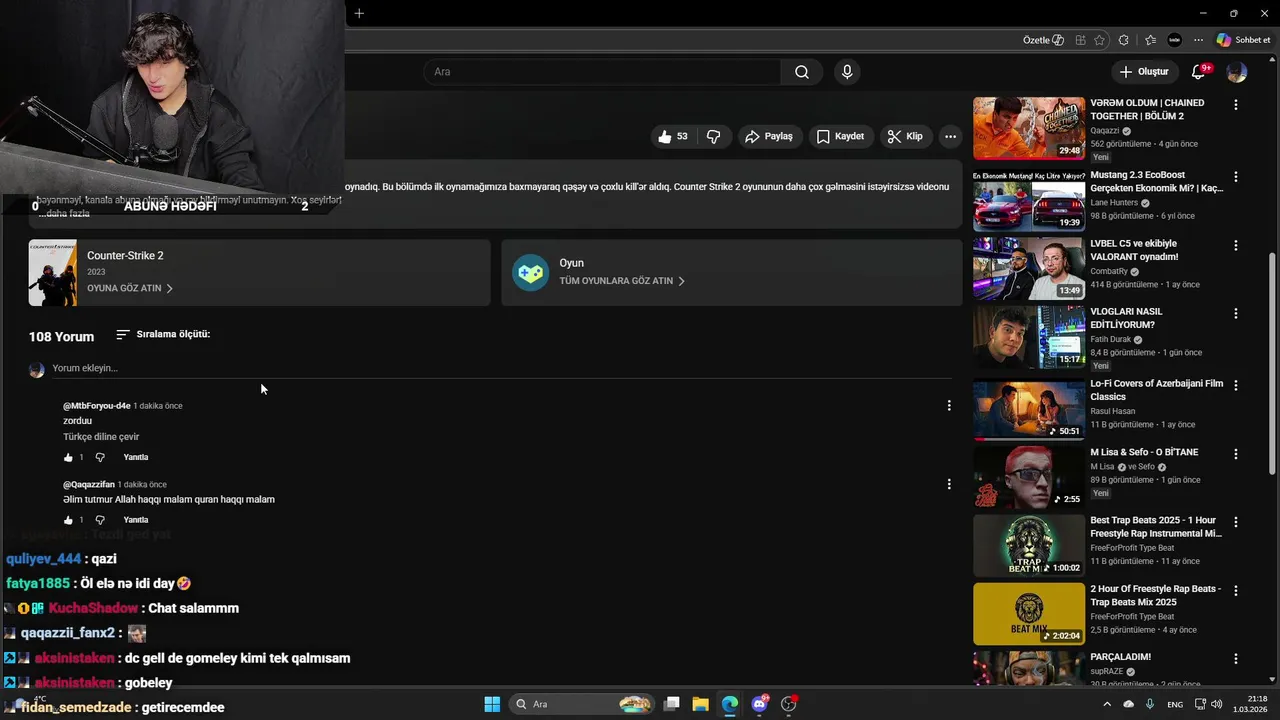Viewport: 1280px width, 720px height.
Task: Open Edge favorites list icon
Action: click(1150, 40)
